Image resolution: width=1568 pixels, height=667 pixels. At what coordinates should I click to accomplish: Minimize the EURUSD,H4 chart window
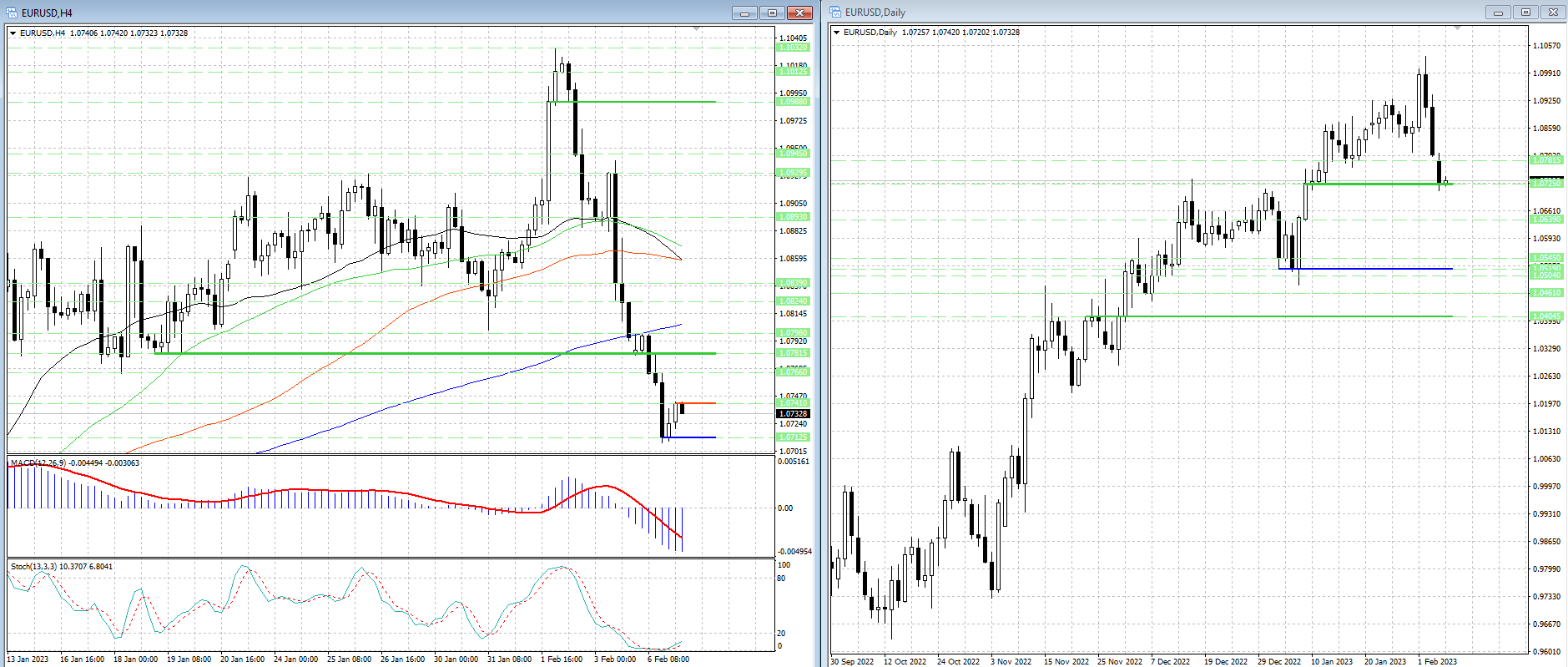(744, 13)
